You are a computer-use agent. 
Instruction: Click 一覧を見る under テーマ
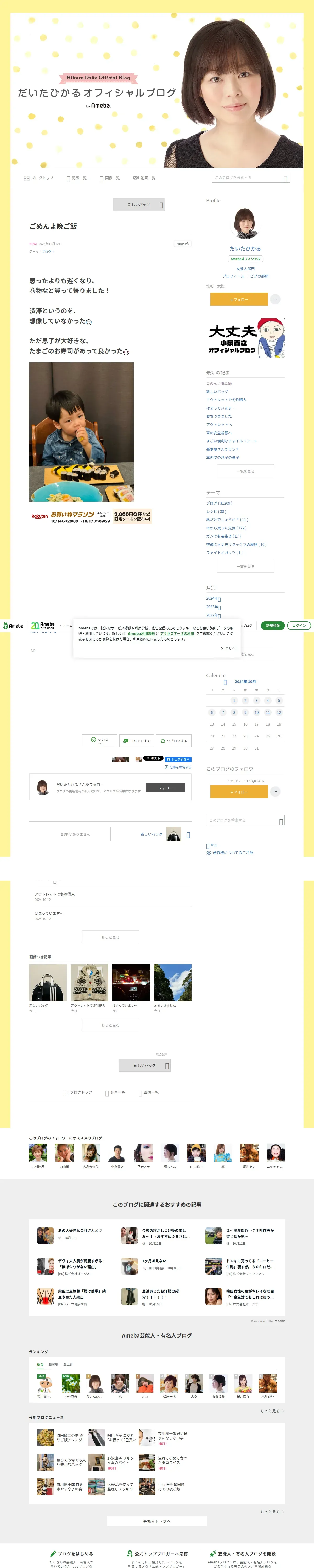tap(245, 566)
